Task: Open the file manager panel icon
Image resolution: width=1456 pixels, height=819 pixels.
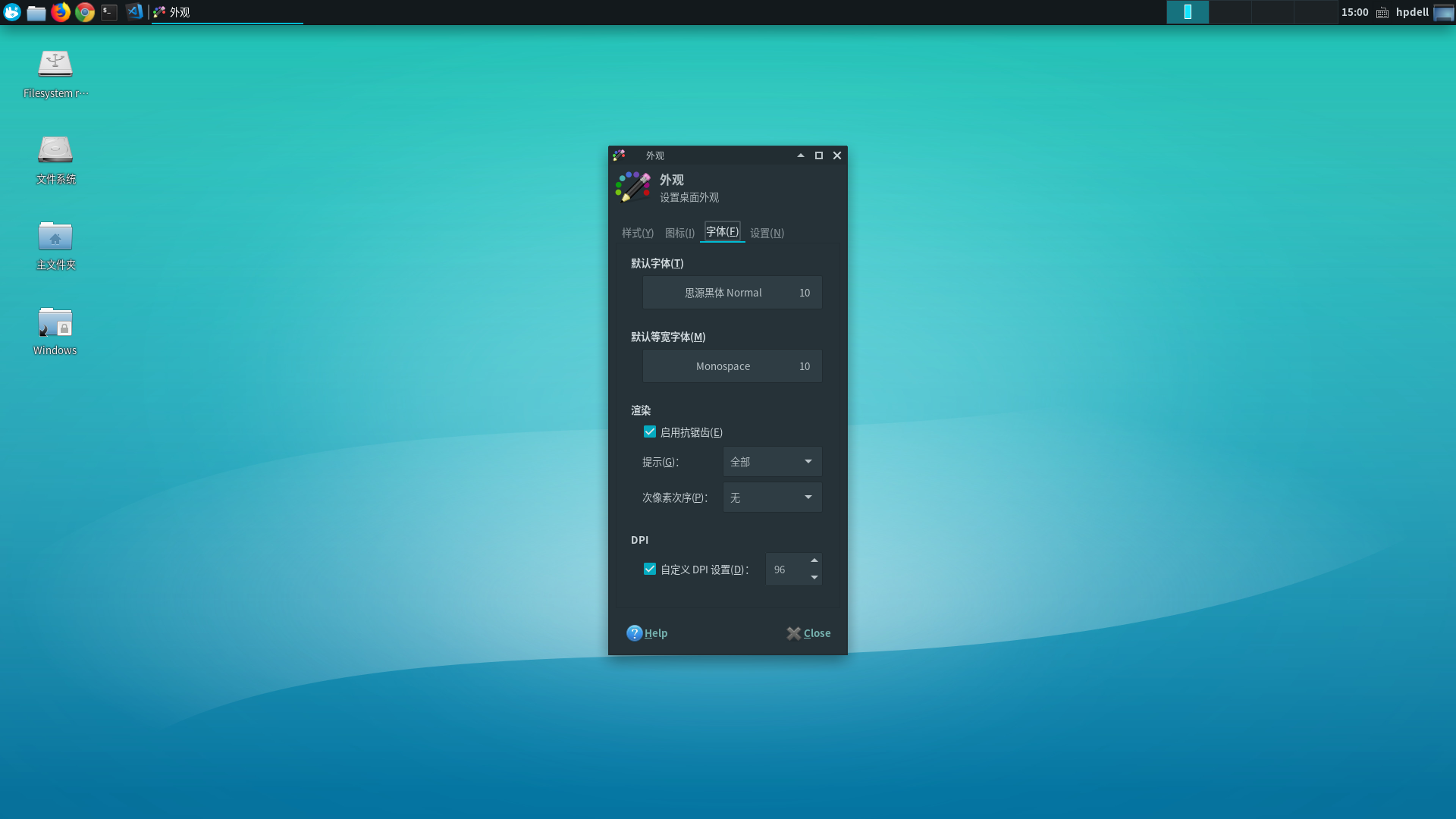Action: pos(36,12)
